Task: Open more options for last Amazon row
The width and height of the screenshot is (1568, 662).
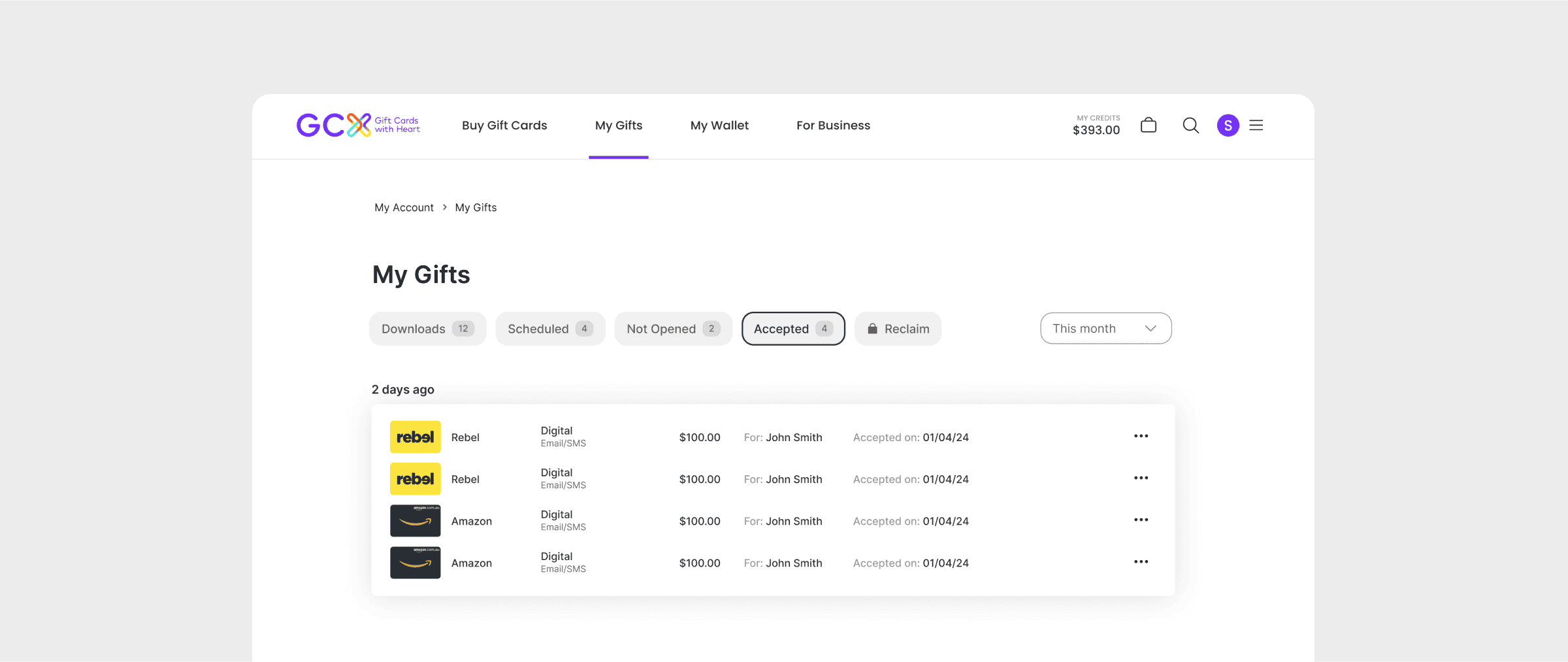Action: (1141, 561)
